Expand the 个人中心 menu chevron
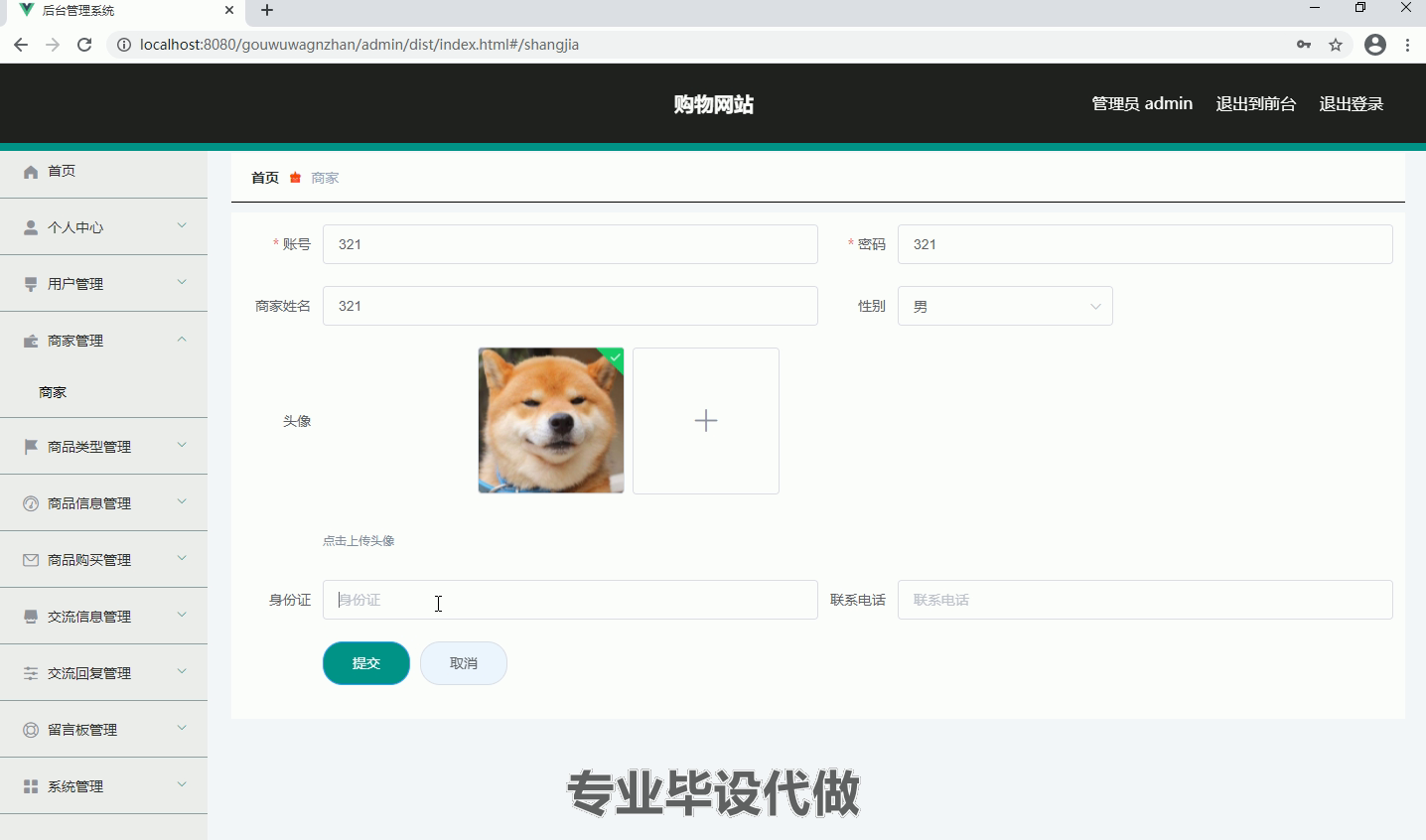 pyautogui.click(x=182, y=225)
